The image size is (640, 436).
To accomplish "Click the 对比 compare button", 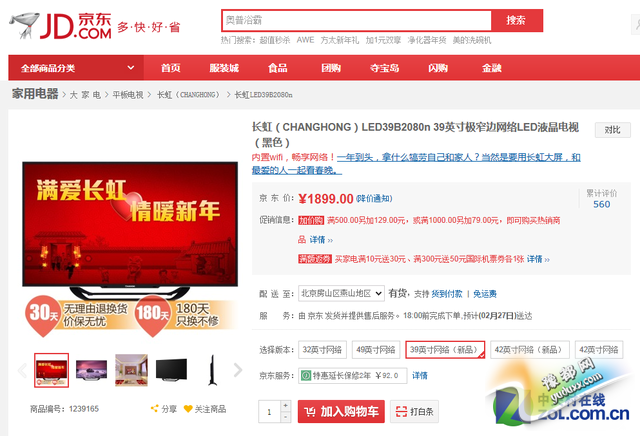I will click(x=613, y=130).
